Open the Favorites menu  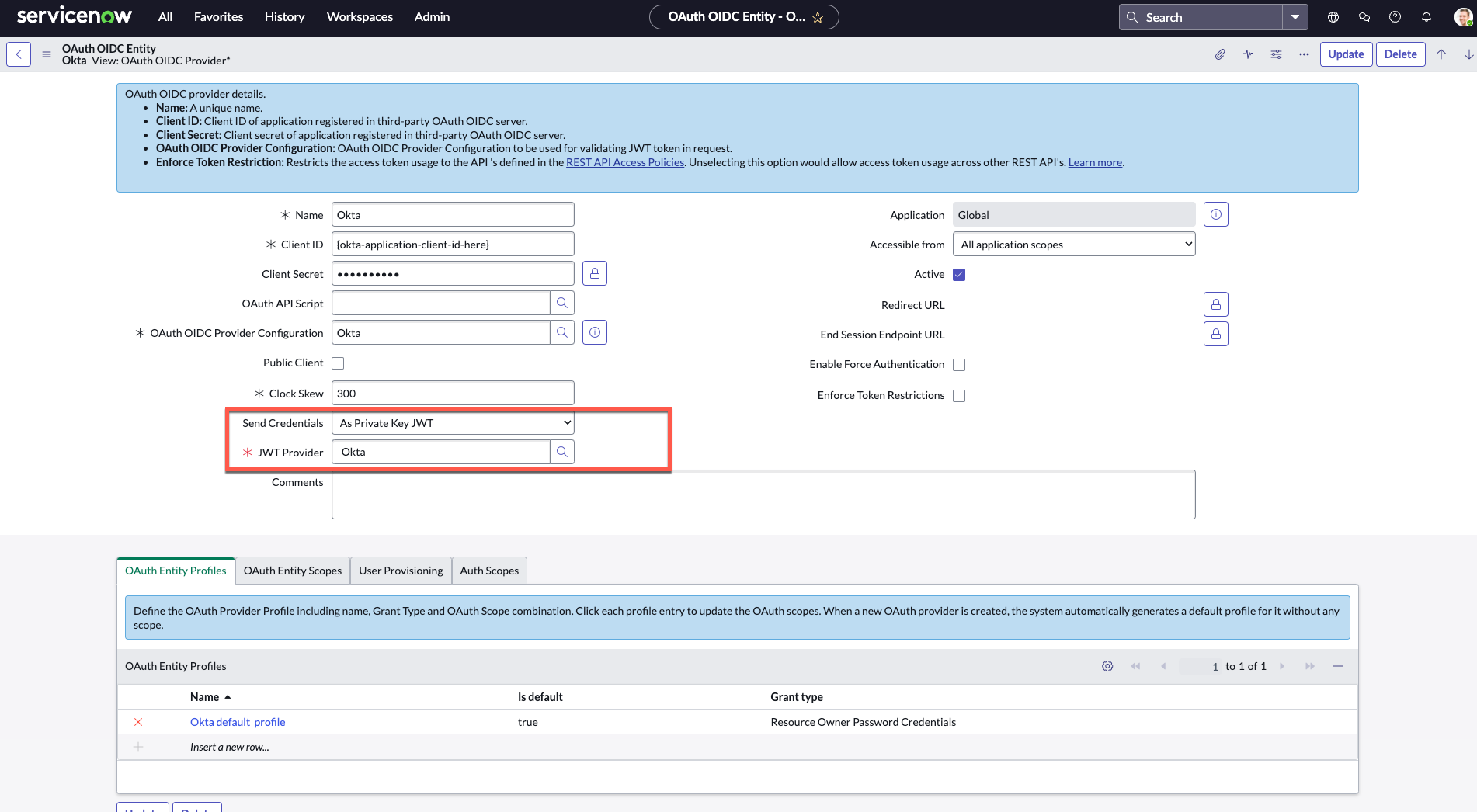[218, 17]
